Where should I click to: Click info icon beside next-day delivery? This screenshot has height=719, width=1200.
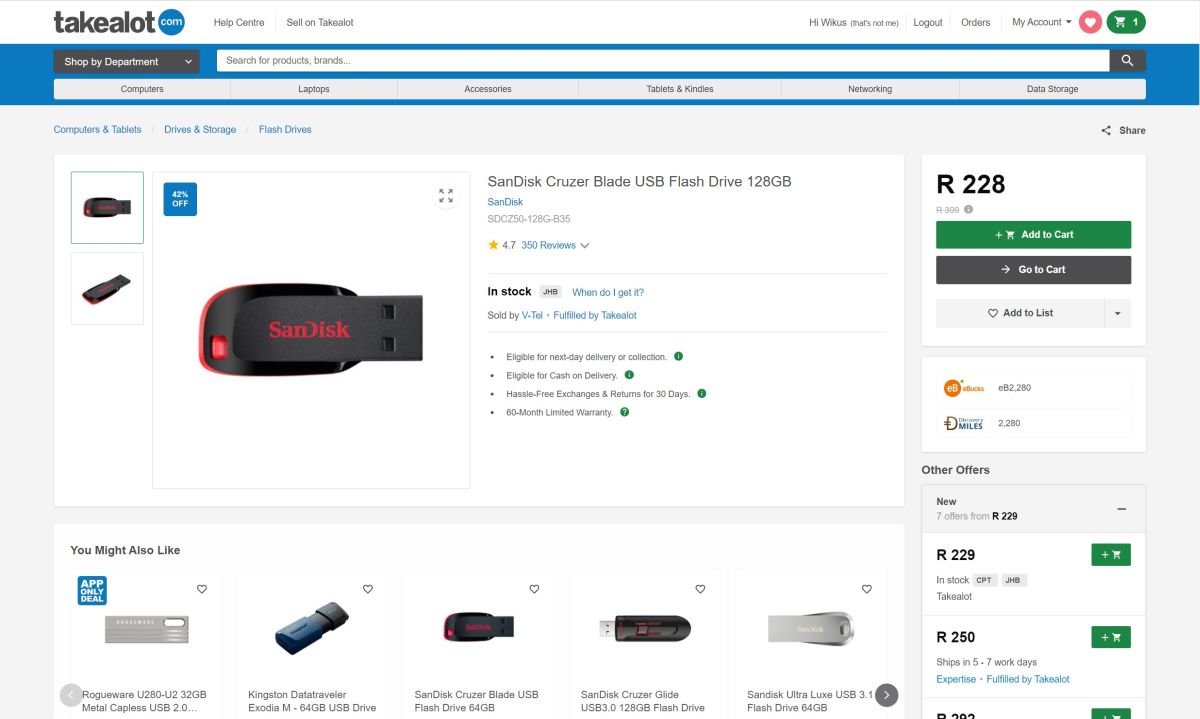tap(678, 356)
